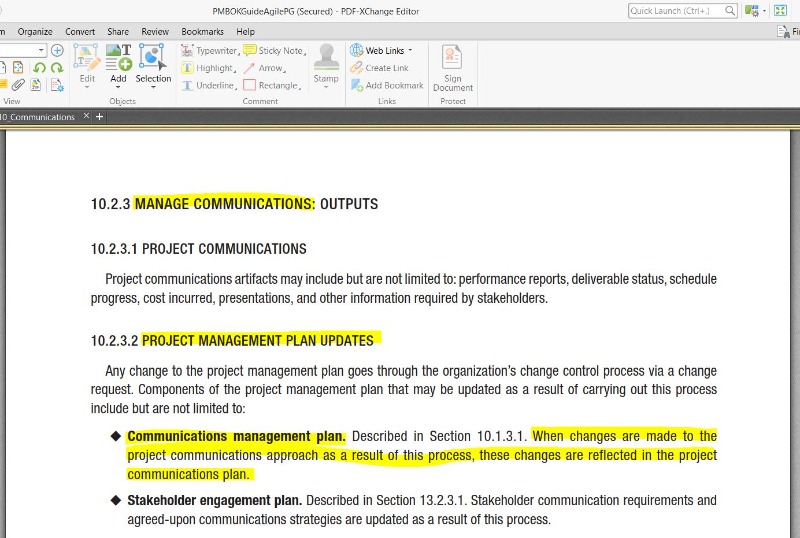This screenshot has width=800, height=538.
Task: Expand the Edit tool dropdown arrow
Action: [x=87, y=88]
